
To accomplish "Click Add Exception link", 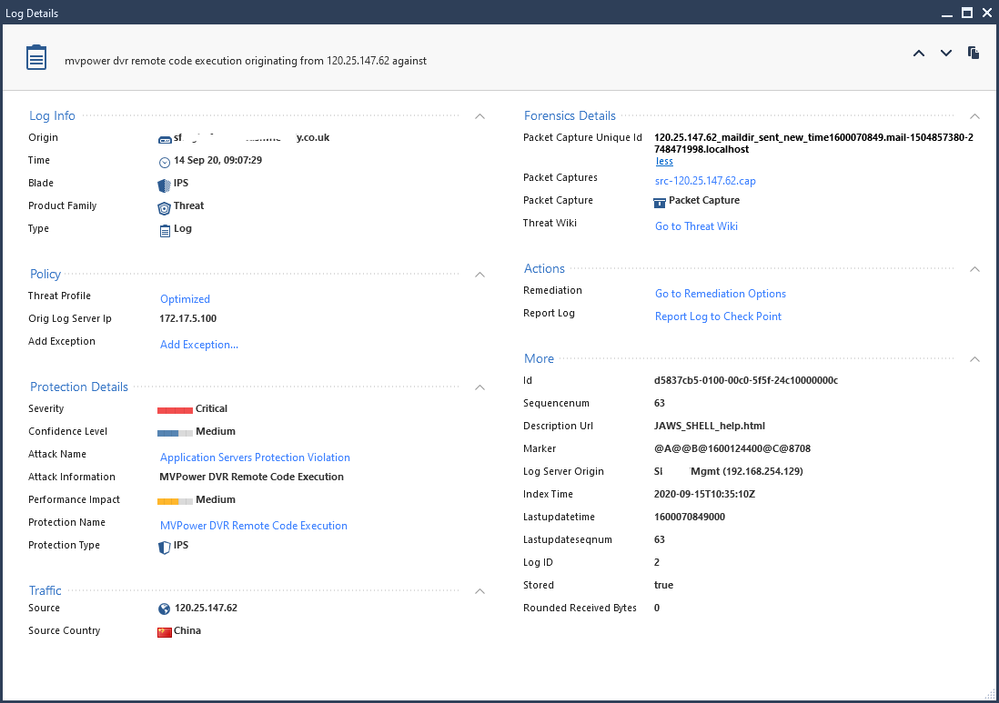I will [199, 345].
